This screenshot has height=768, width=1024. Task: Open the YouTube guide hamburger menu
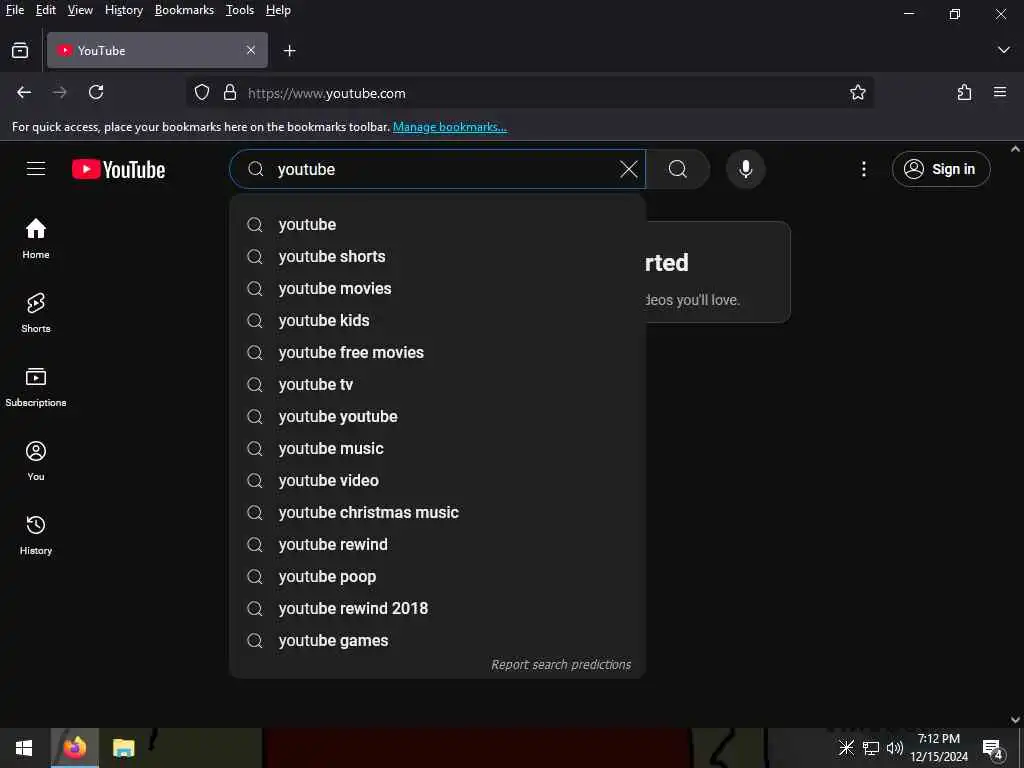tap(36, 169)
